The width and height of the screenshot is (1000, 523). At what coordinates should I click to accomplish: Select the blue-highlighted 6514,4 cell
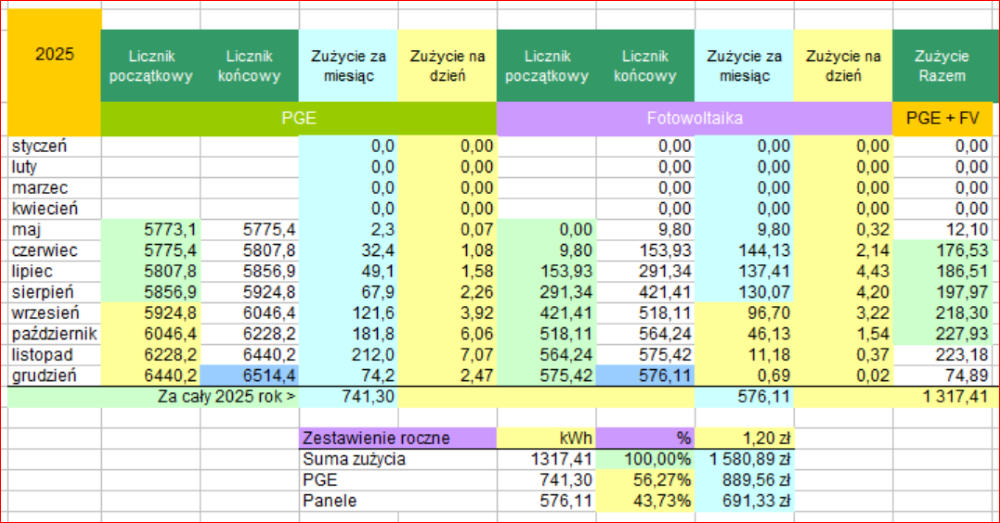(249, 376)
